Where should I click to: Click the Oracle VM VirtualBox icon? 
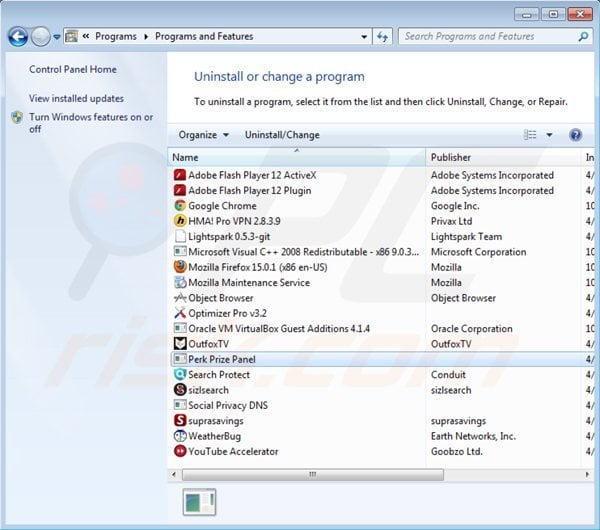[180, 328]
